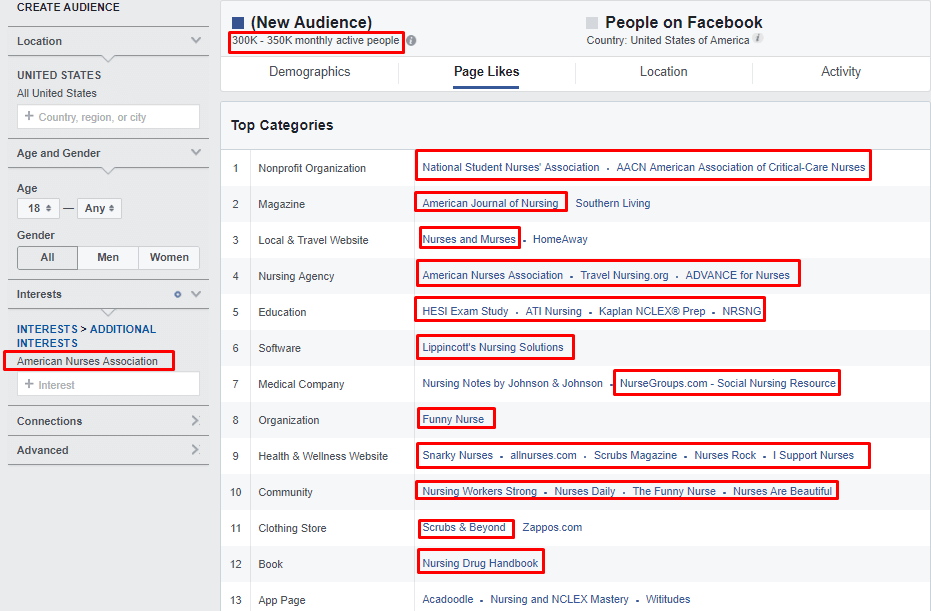Open the Travel Nursing.org link
This screenshot has height=611, width=931.
(x=624, y=276)
